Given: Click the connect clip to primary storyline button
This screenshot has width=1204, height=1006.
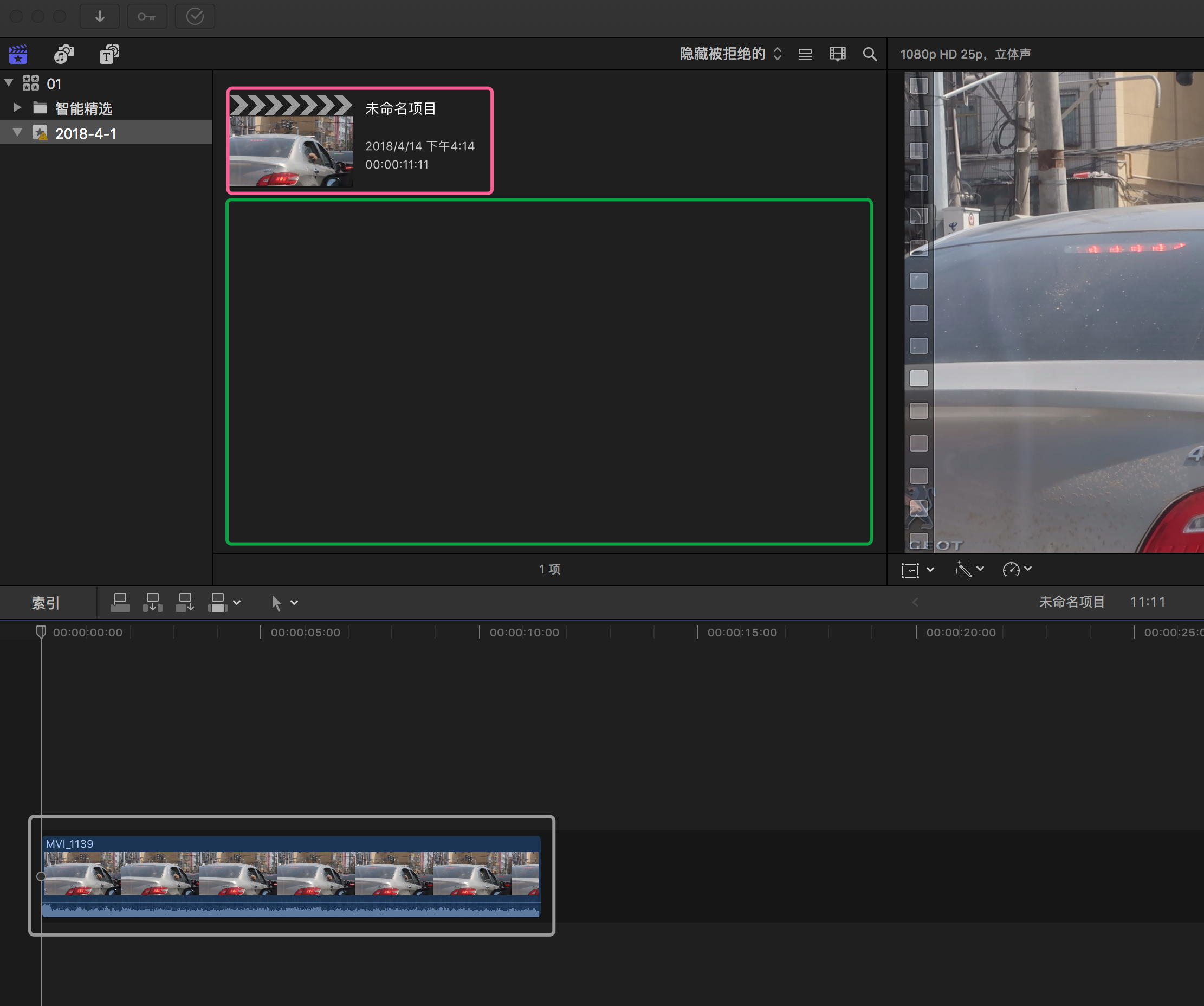Looking at the screenshot, I should point(120,602).
